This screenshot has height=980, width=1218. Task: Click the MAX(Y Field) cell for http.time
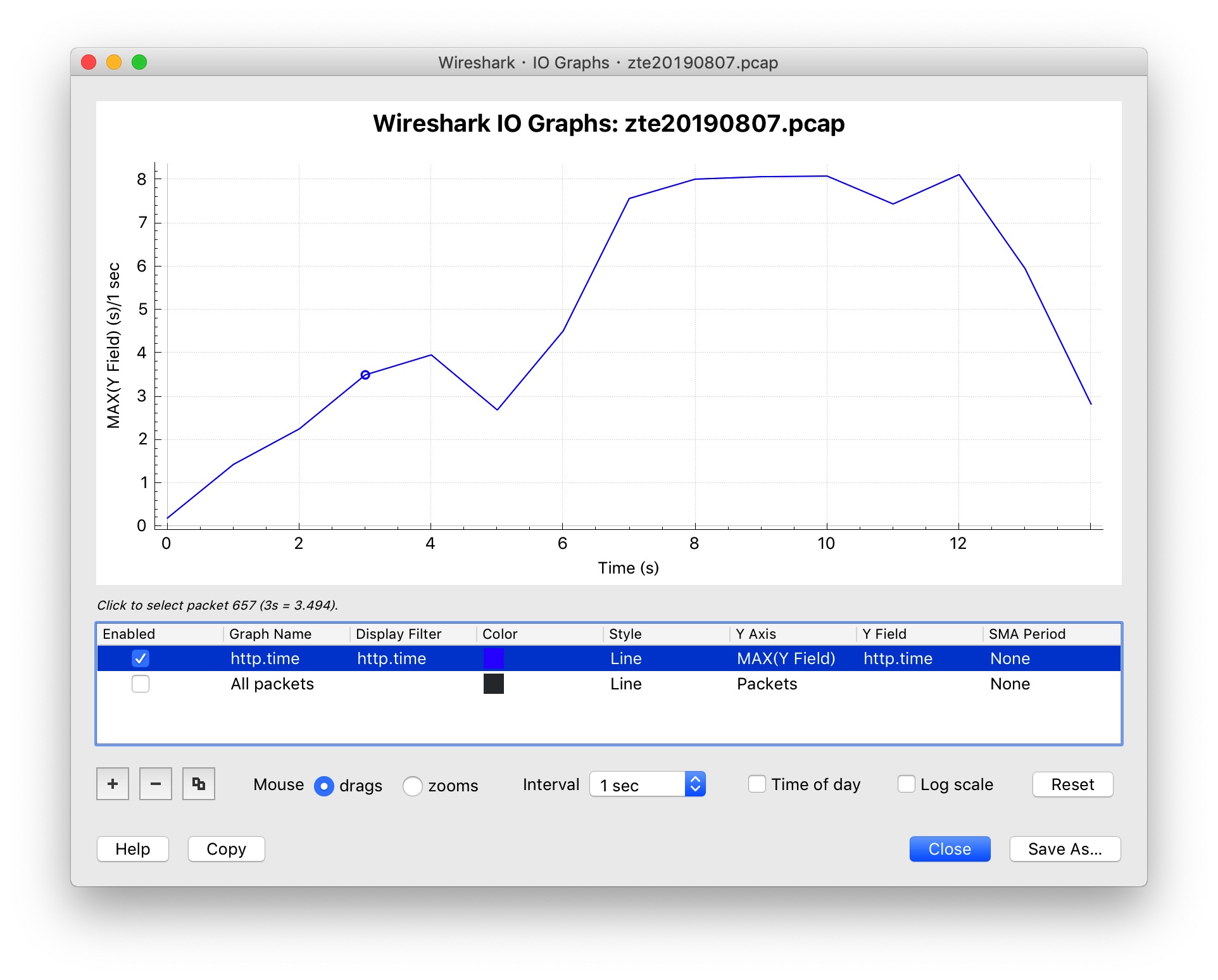[x=786, y=658]
